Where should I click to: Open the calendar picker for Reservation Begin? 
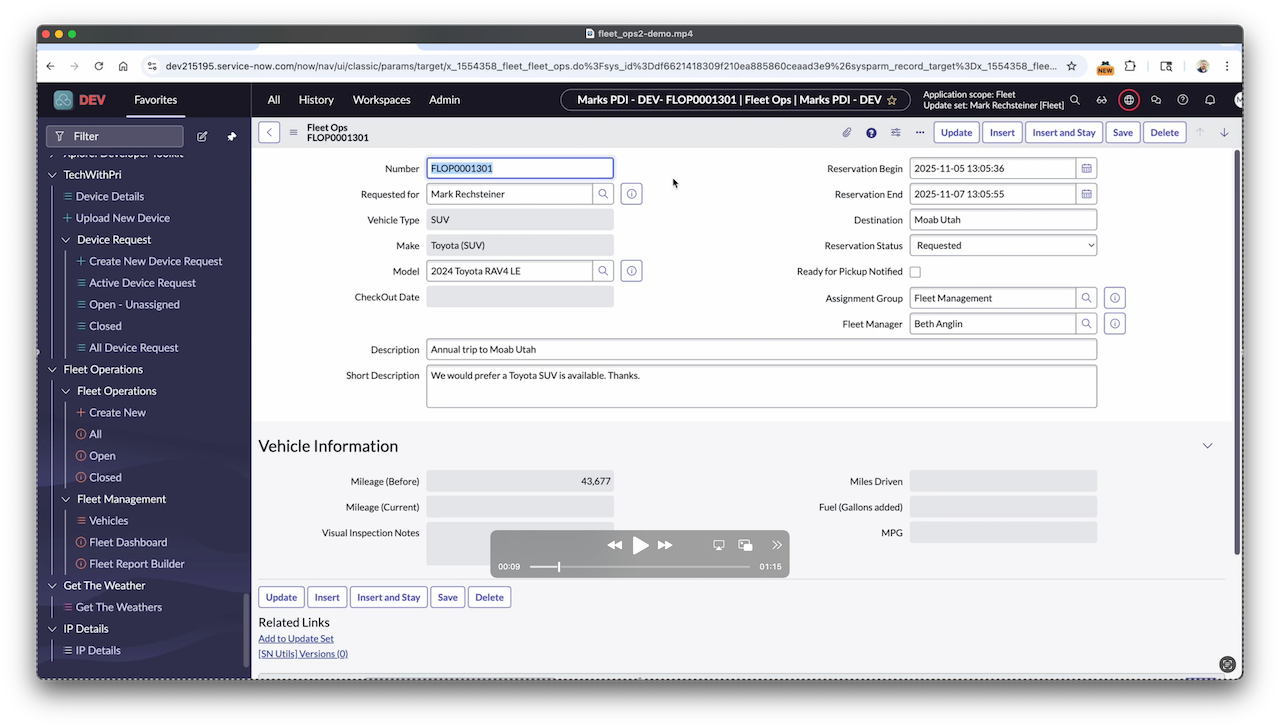point(1086,168)
